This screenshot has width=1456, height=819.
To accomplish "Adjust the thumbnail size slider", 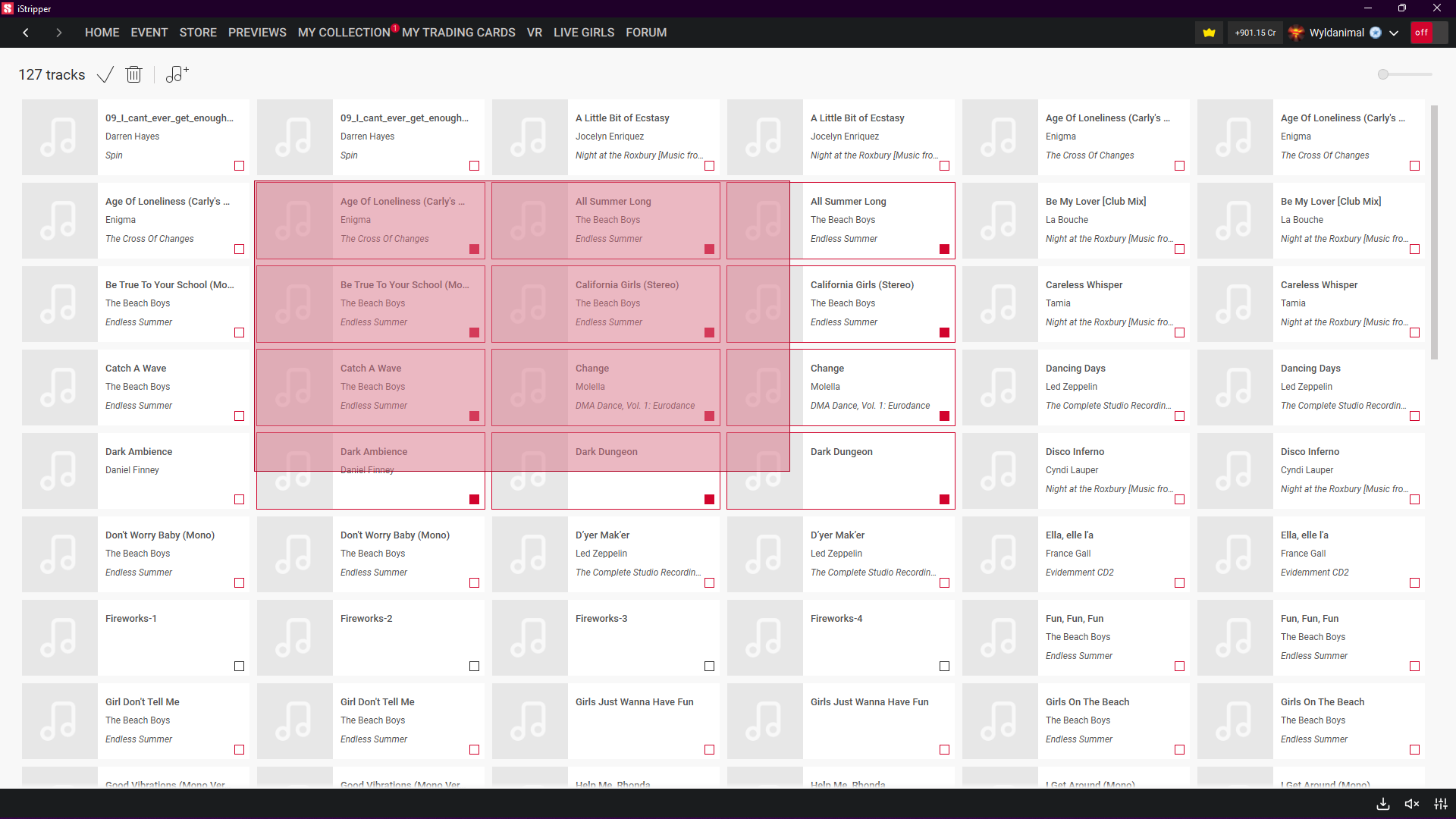I will pos(1384,74).
